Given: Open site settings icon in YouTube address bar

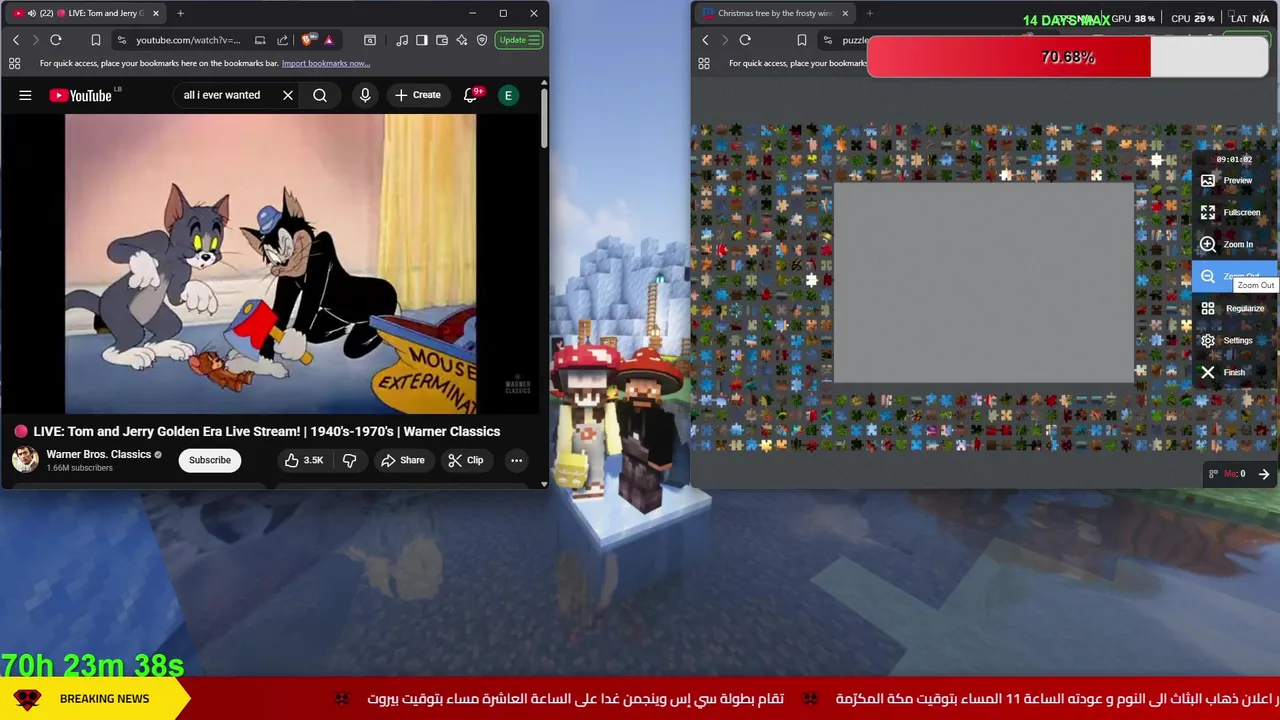Looking at the screenshot, I should coord(121,40).
